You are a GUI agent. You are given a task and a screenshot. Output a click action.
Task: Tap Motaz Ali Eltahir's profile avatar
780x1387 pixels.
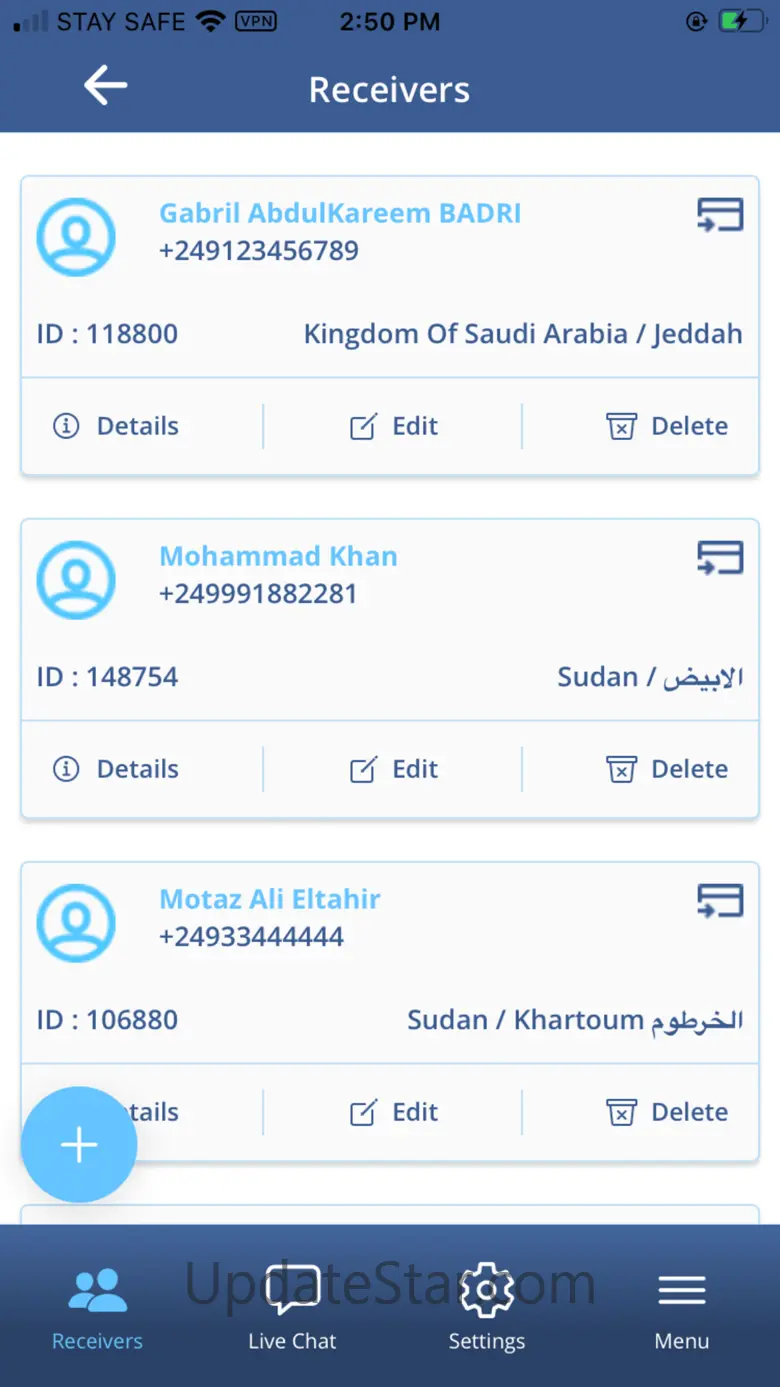(76, 923)
